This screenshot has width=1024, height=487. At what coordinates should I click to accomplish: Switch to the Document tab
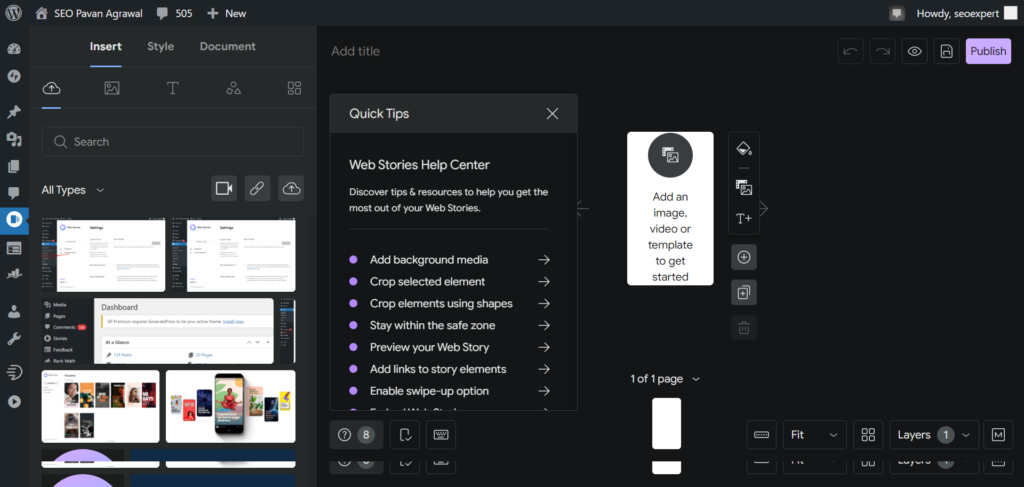click(x=228, y=46)
